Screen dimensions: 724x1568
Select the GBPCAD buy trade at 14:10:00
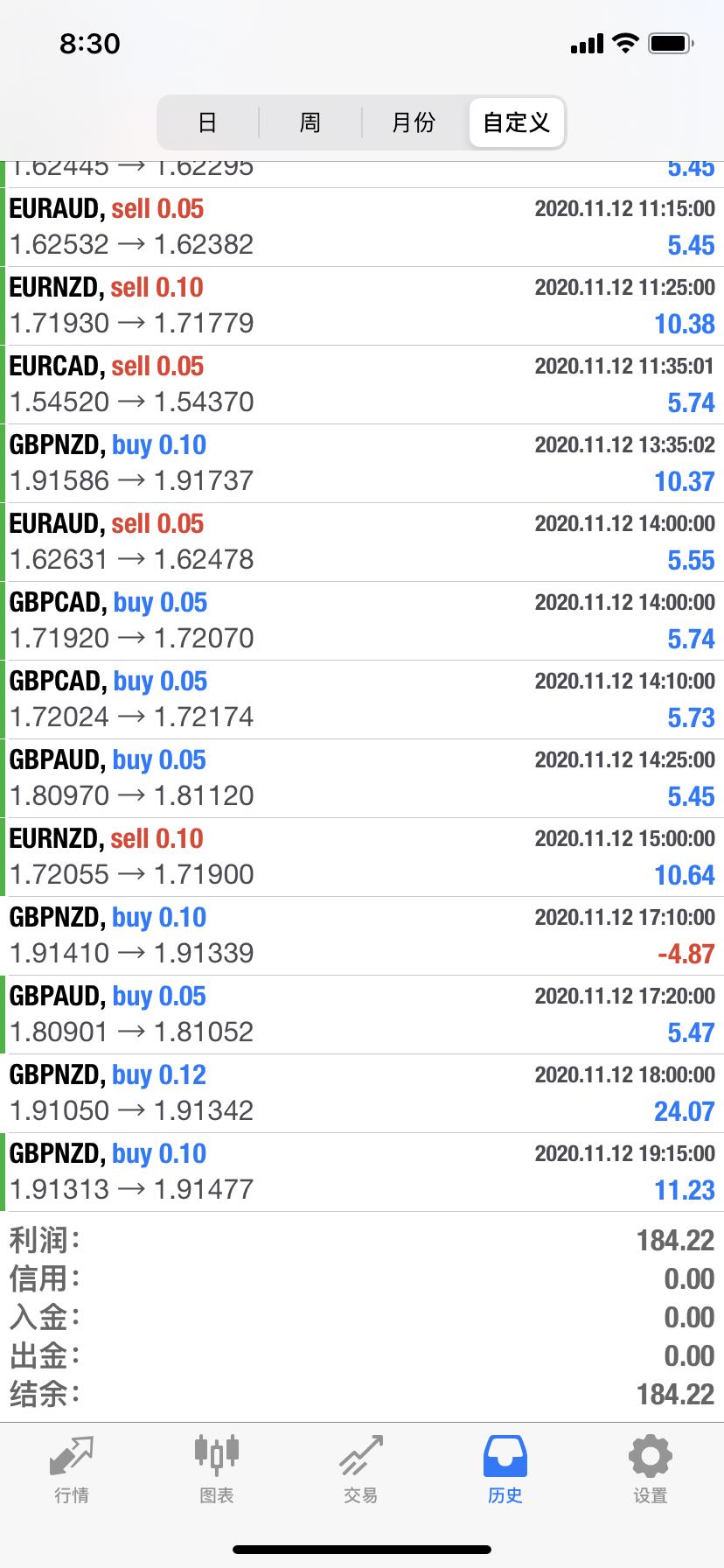pos(362,699)
